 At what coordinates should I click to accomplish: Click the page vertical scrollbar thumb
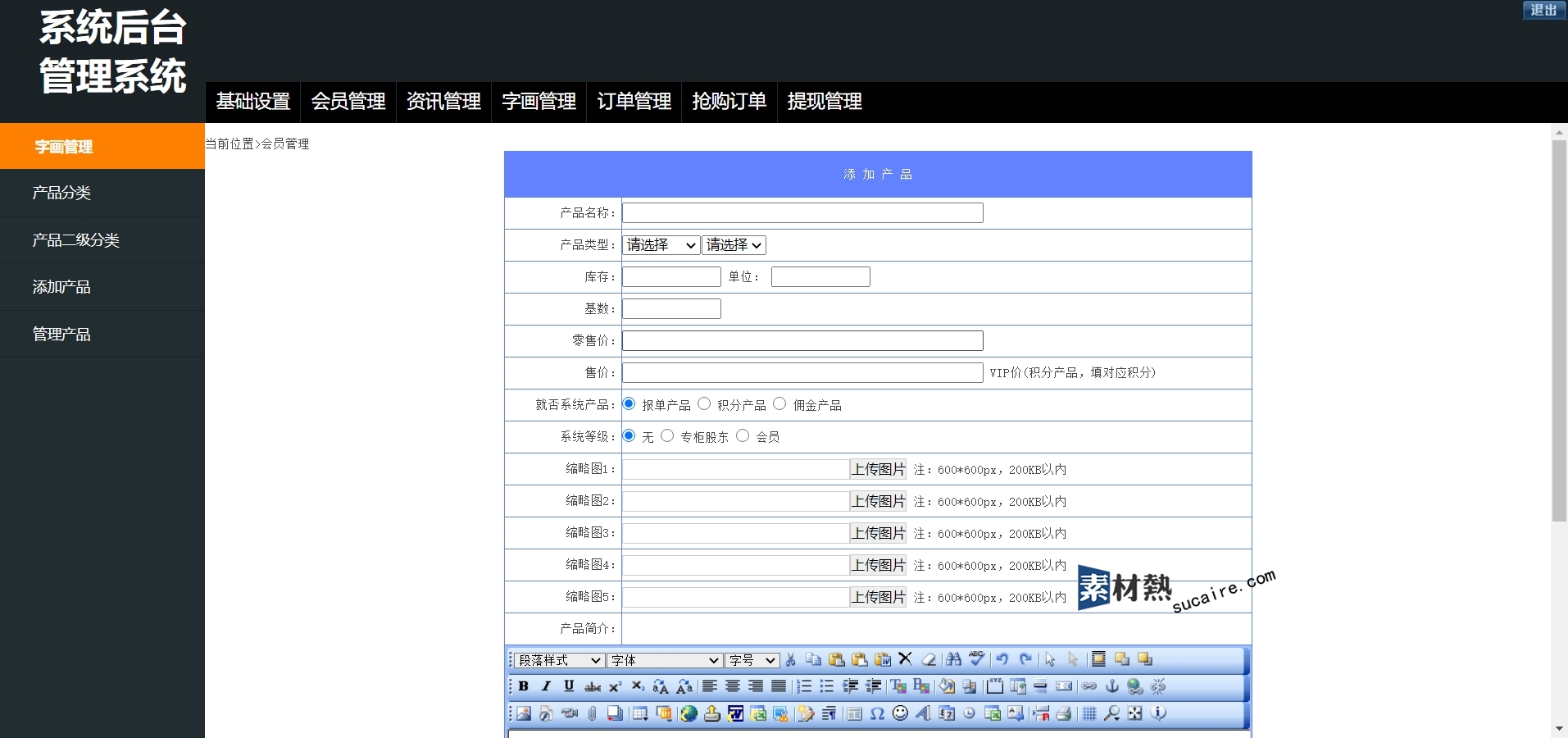click(x=1559, y=330)
